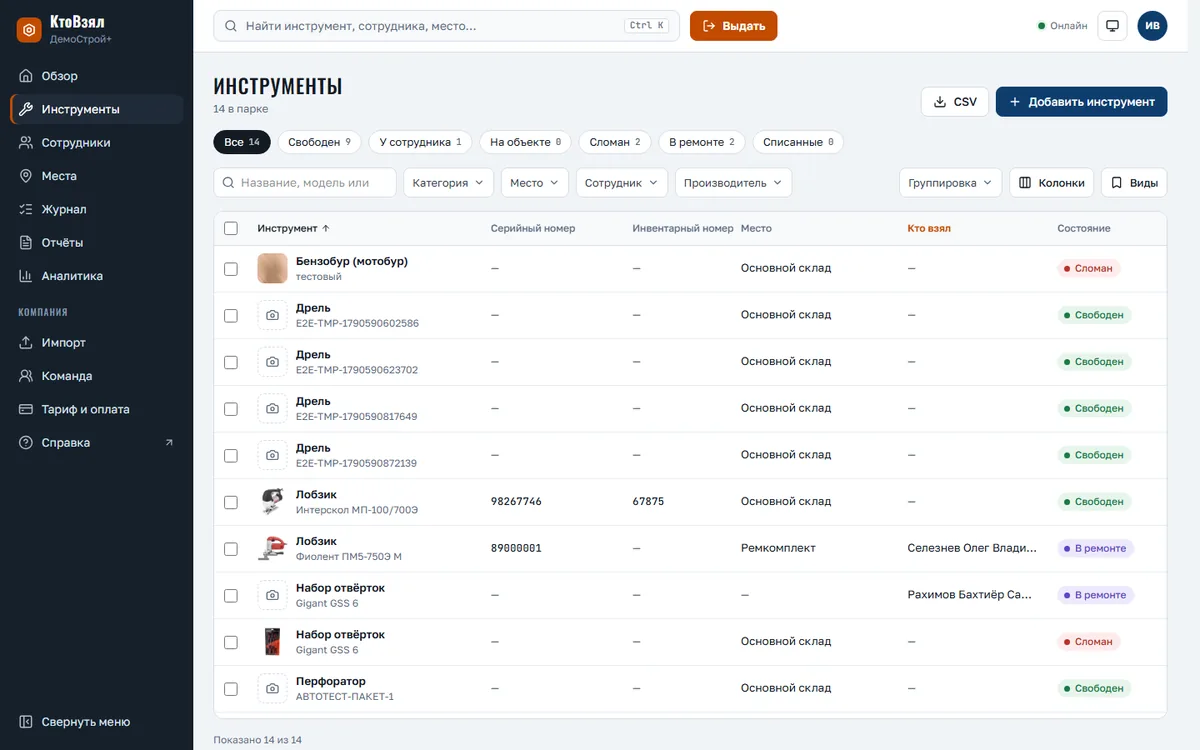
Task: Select the Списанные filter tab
Action: point(798,142)
